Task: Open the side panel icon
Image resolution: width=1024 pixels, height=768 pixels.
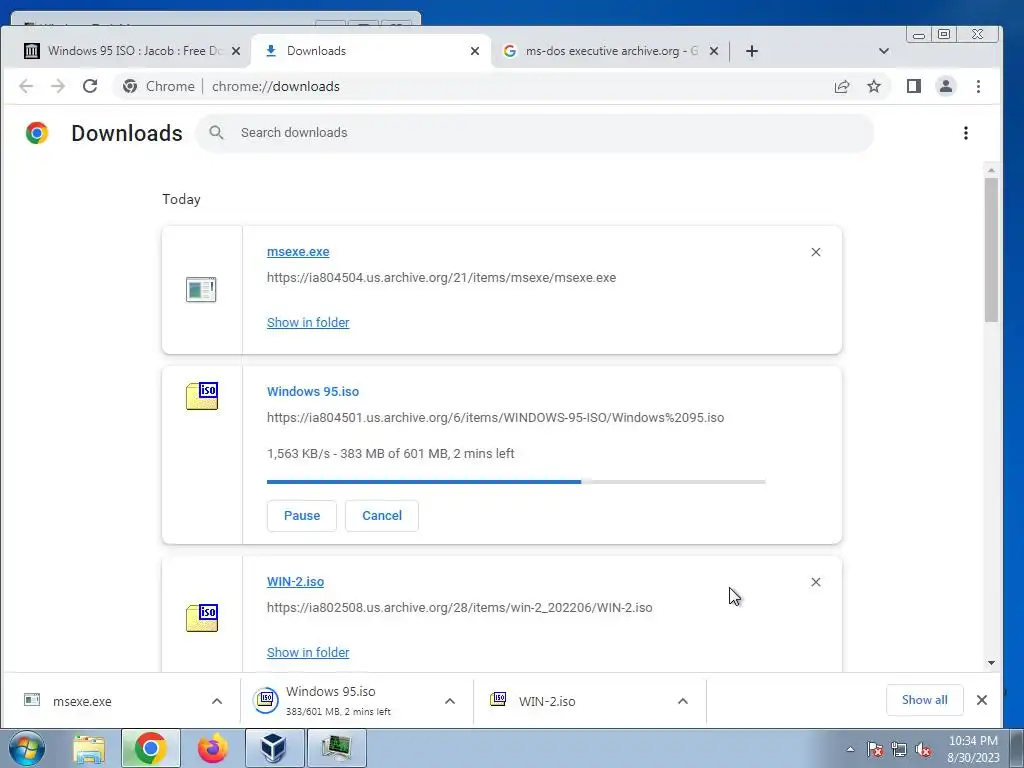Action: pyautogui.click(x=914, y=86)
